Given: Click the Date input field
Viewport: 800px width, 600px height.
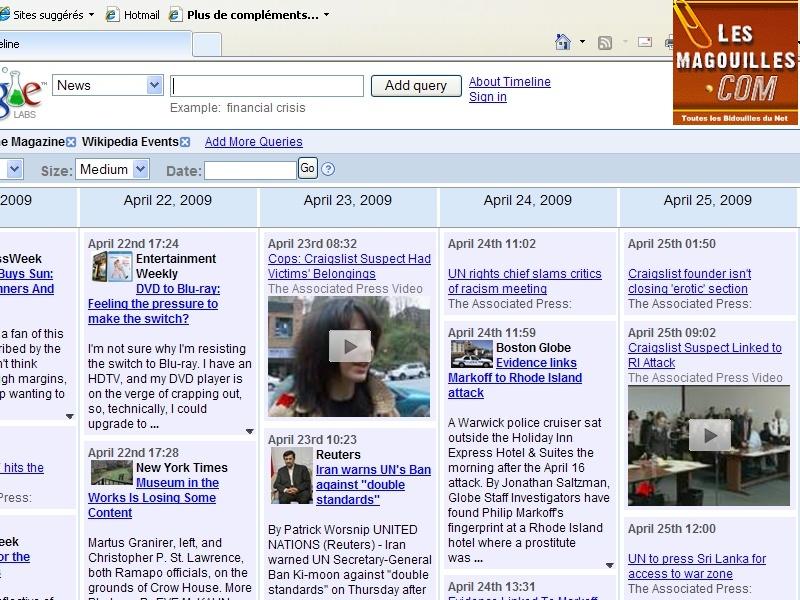Looking at the screenshot, I should (250, 170).
